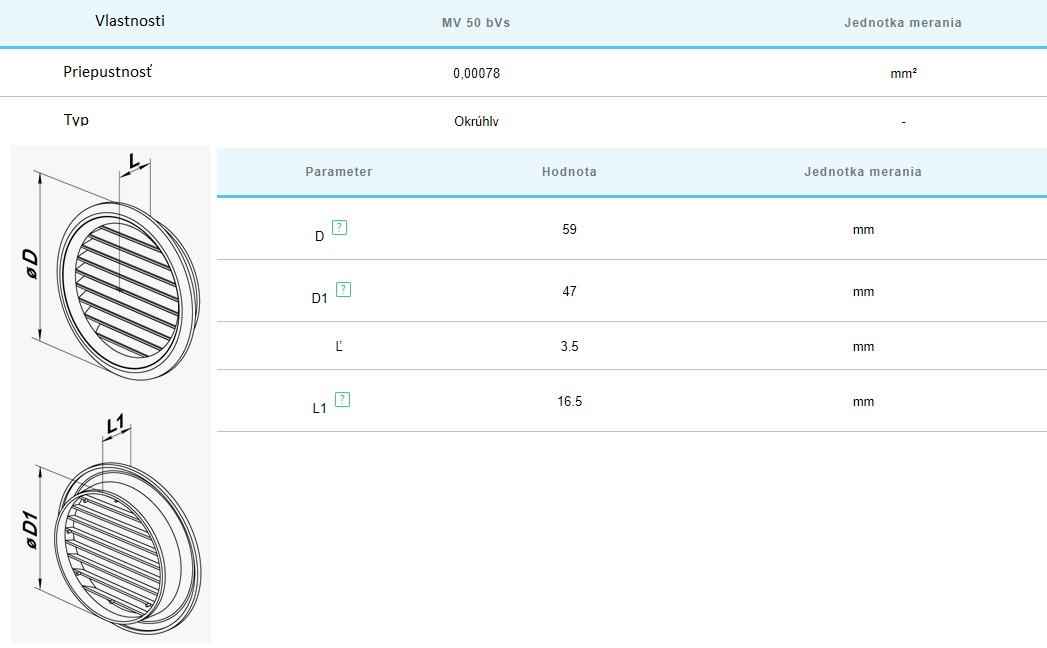The image size is (1047, 648).
Task: Click the Typ row label
Action: pyautogui.click(x=76, y=120)
